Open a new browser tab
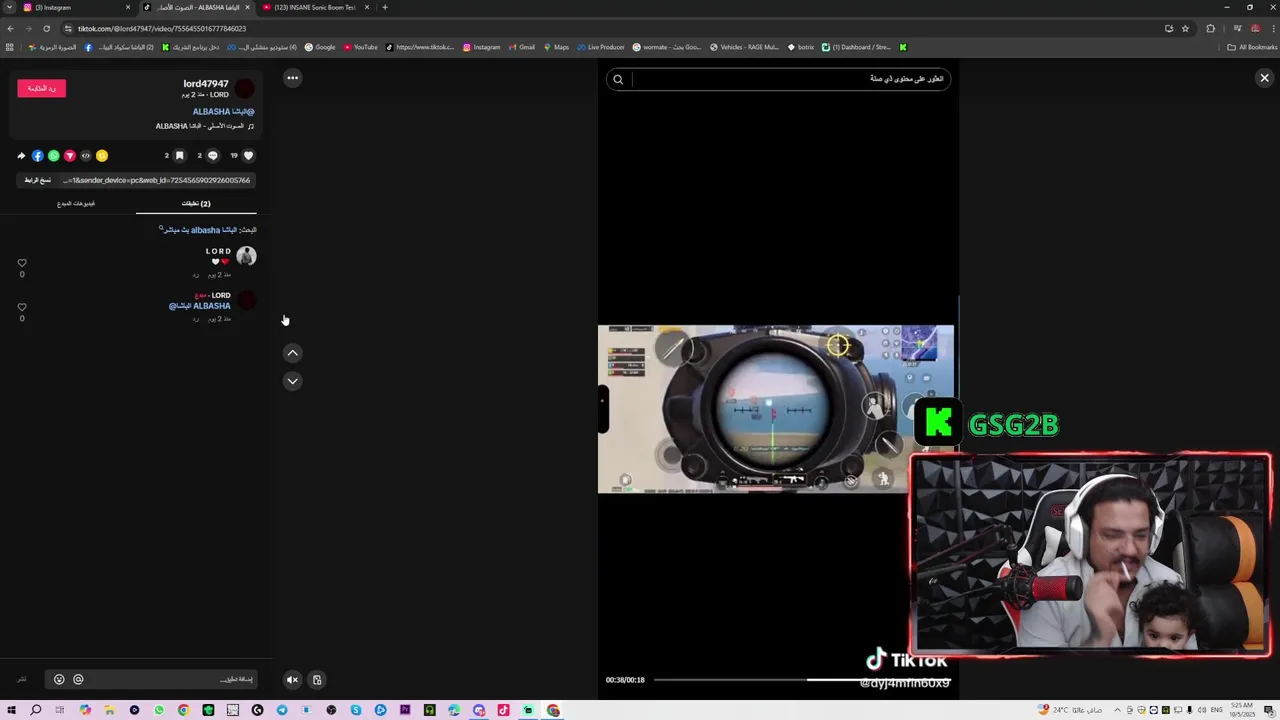 [x=385, y=7]
